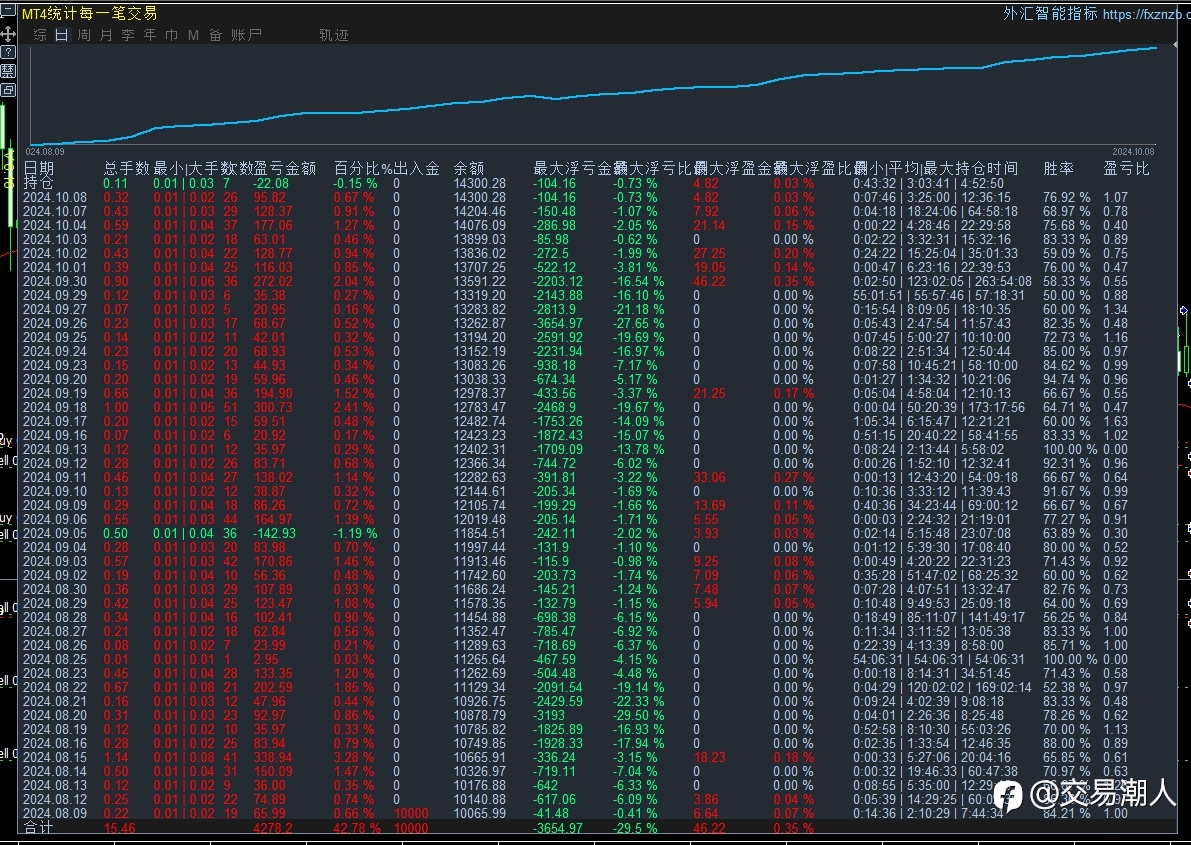Select the 2024.10.07 date row

click(55, 211)
